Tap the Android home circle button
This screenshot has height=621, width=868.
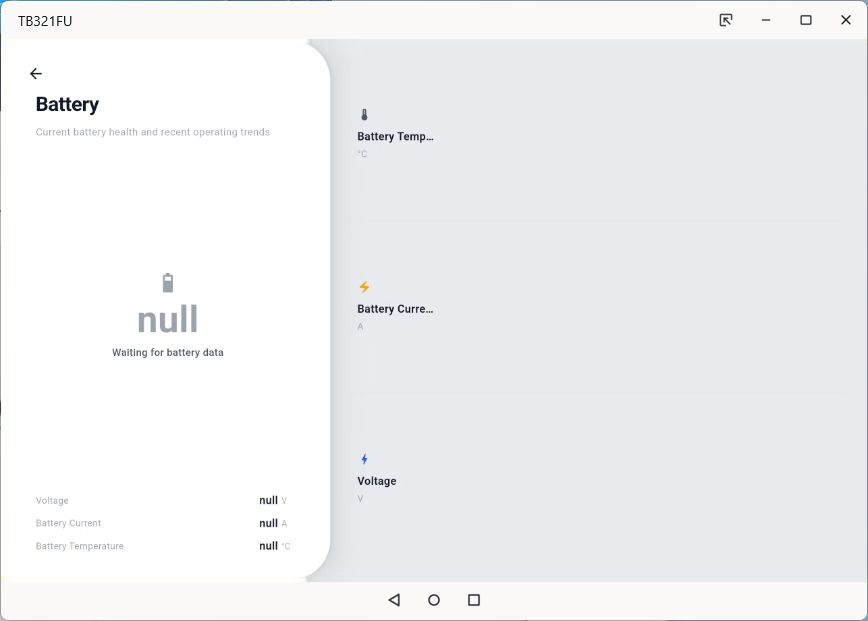pos(434,600)
